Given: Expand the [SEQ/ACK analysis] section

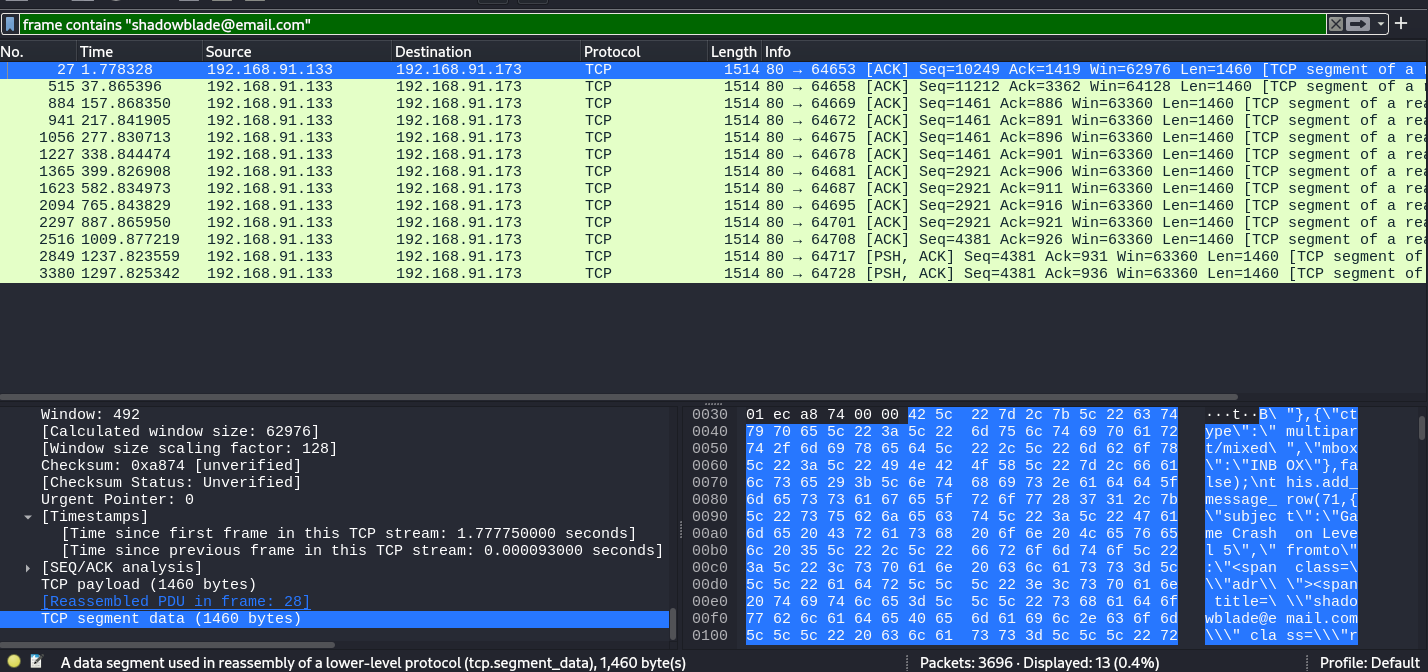Looking at the screenshot, I should coord(28,568).
